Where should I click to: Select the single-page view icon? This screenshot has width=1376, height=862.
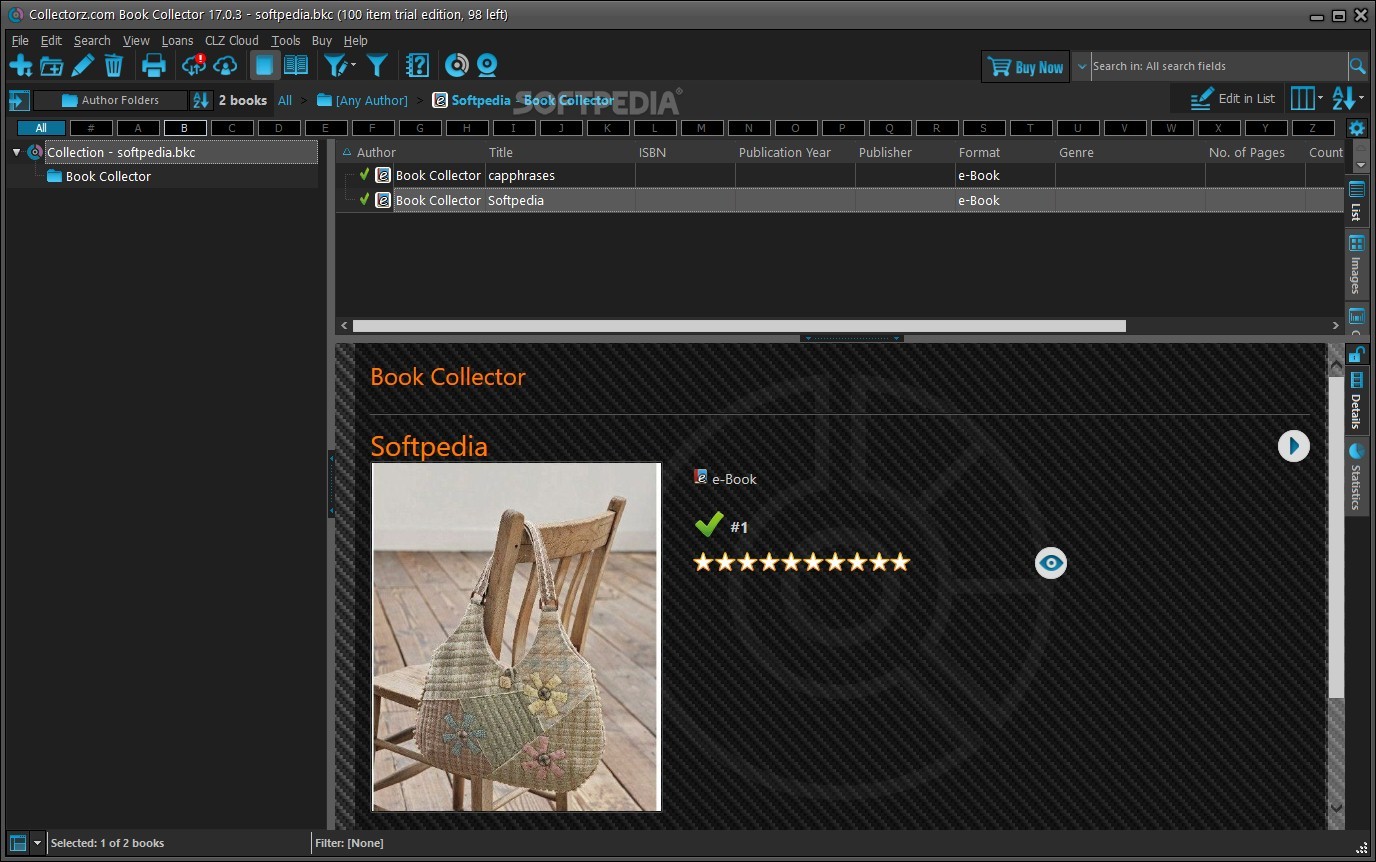pyautogui.click(x=264, y=66)
